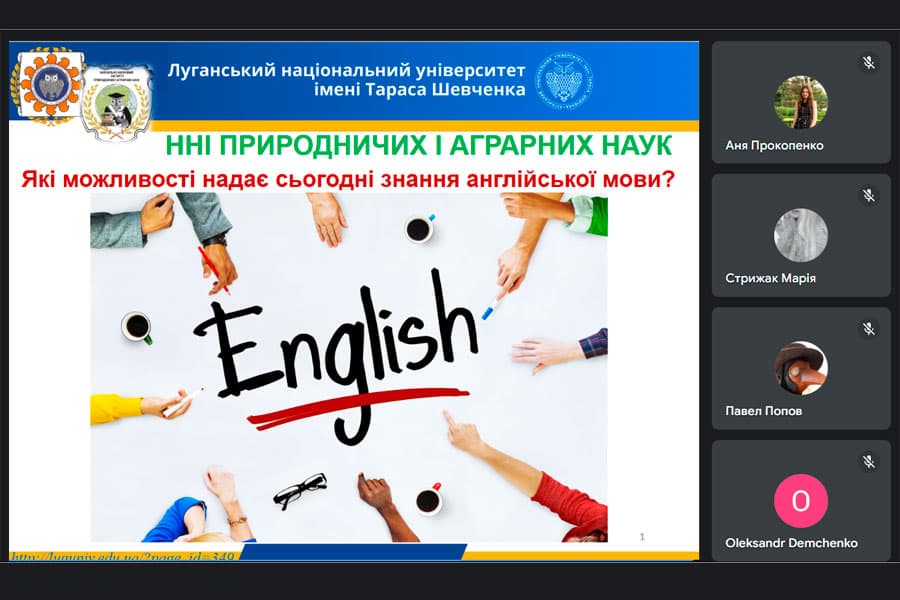Viewport: 900px width, 600px height.
Task: Click muted microphone icon on Oleksandr Demchenko tile
Action: tap(869, 462)
